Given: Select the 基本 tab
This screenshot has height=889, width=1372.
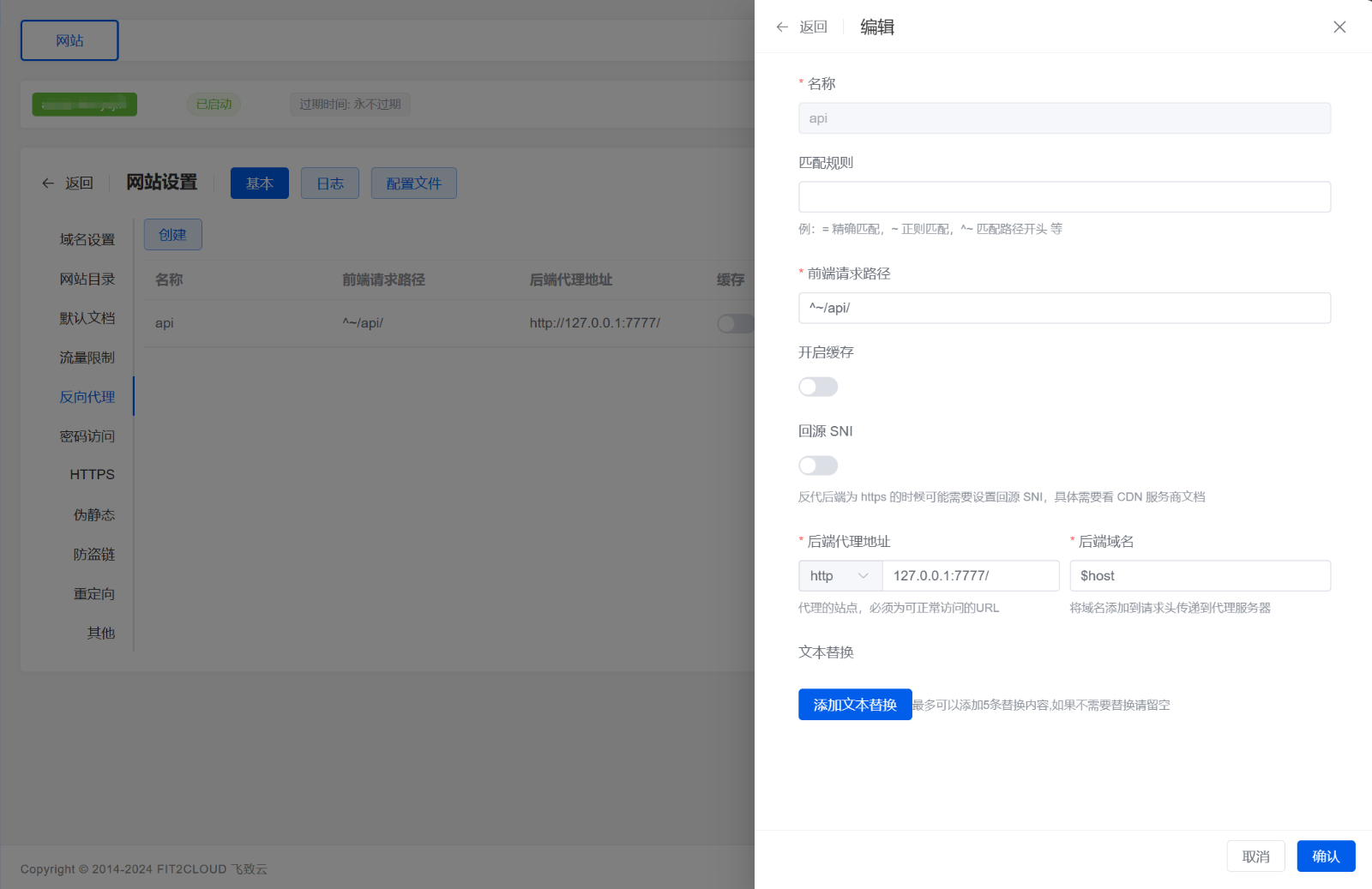Looking at the screenshot, I should (259, 183).
